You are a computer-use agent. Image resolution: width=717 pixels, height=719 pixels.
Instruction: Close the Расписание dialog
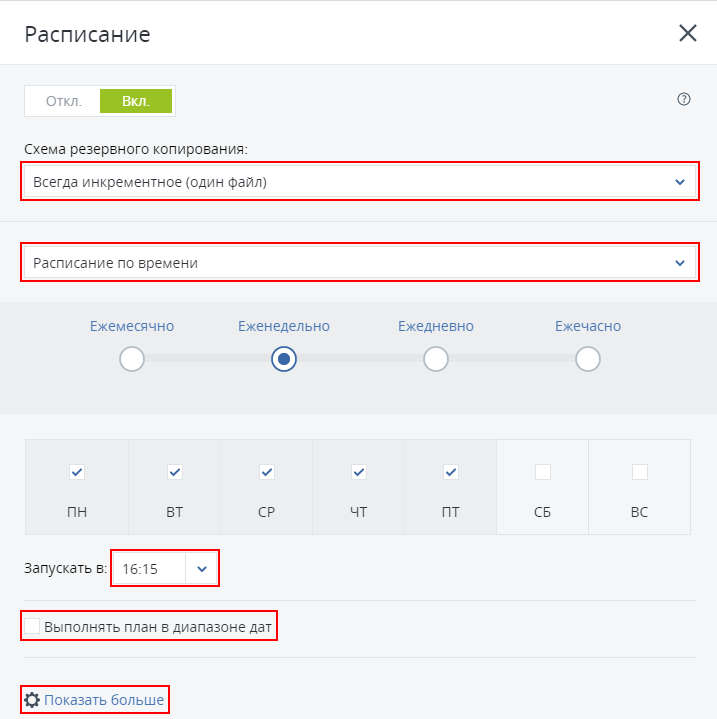[688, 33]
